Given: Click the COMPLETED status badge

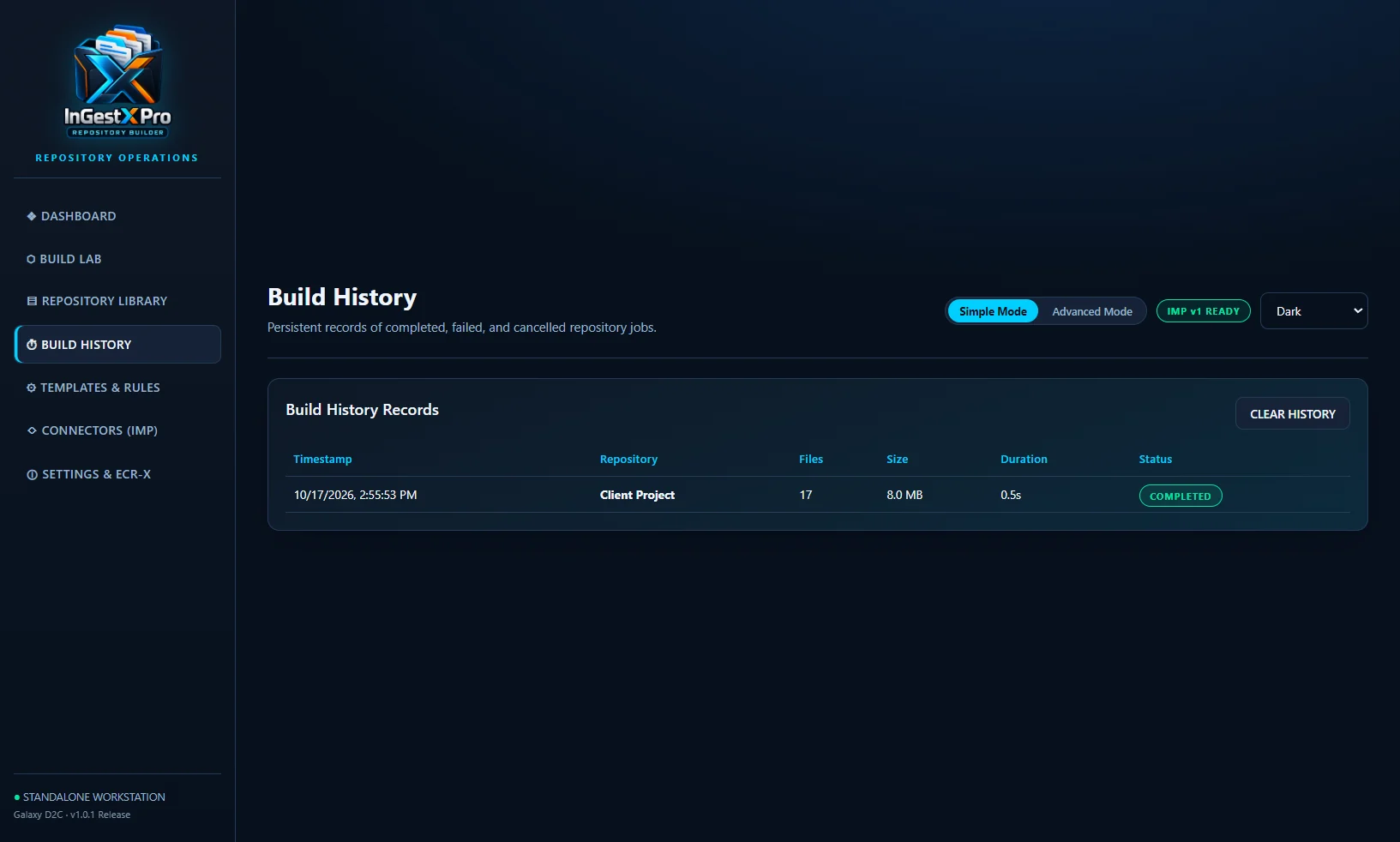Looking at the screenshot, I should pos(1180,496).
